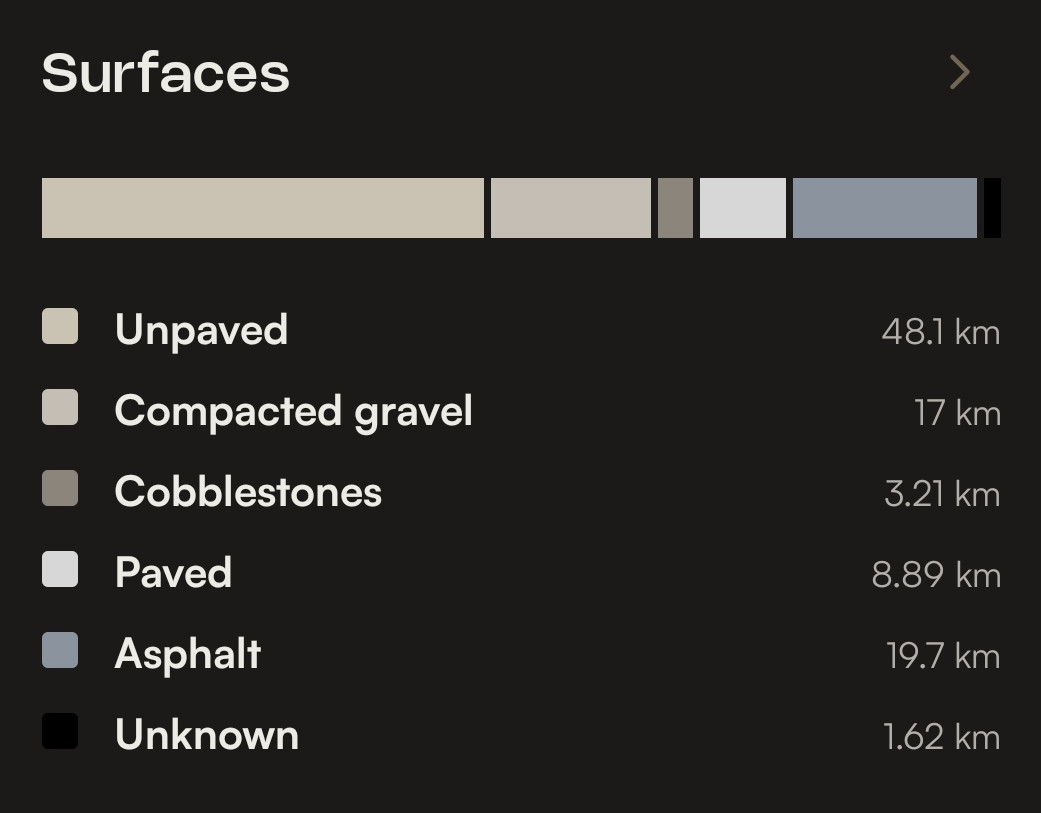1041x813 pixels.
Task: Click the Unpaved label
Action: 201,329
